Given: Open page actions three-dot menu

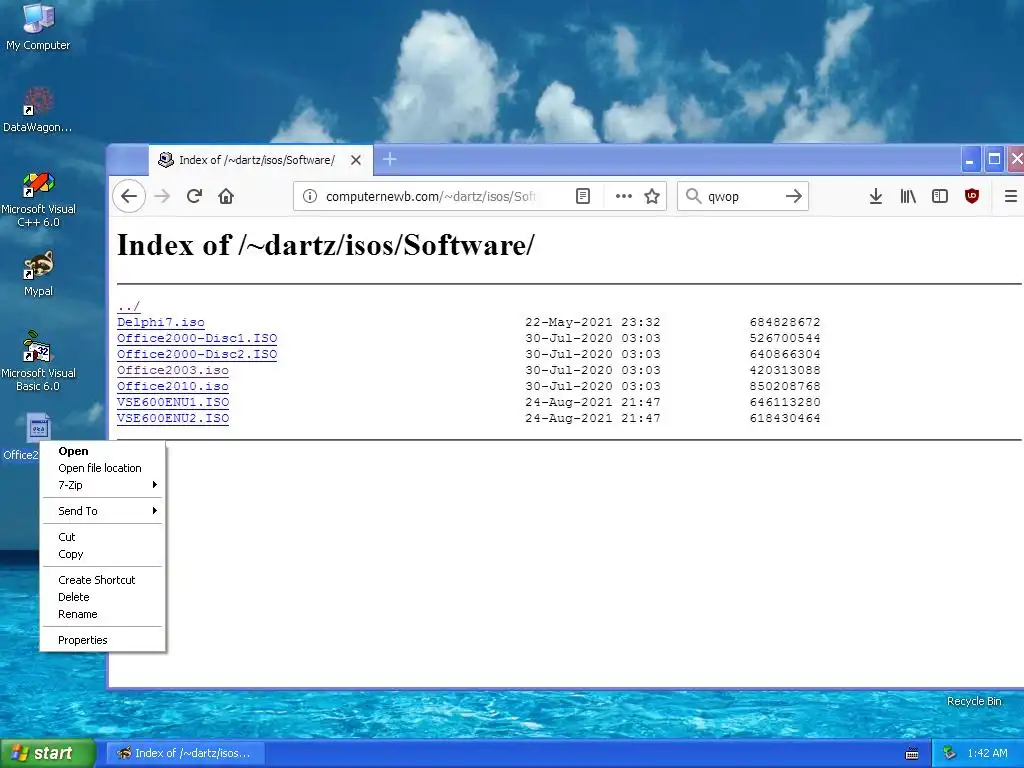Looking at the screenshot, I should 624,196.
